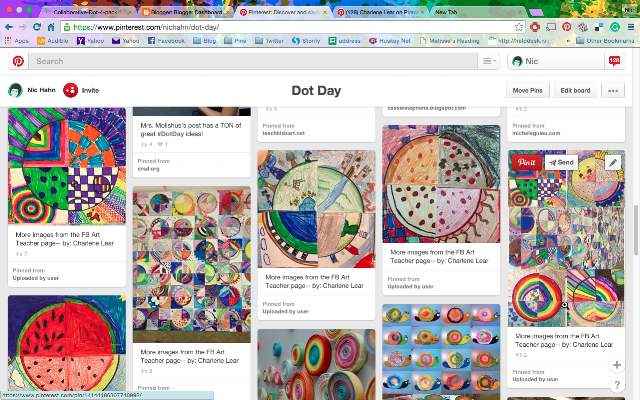The image size is (640, 400).
Task: Reload page with browser refresh icon
Action: (37, 27)
